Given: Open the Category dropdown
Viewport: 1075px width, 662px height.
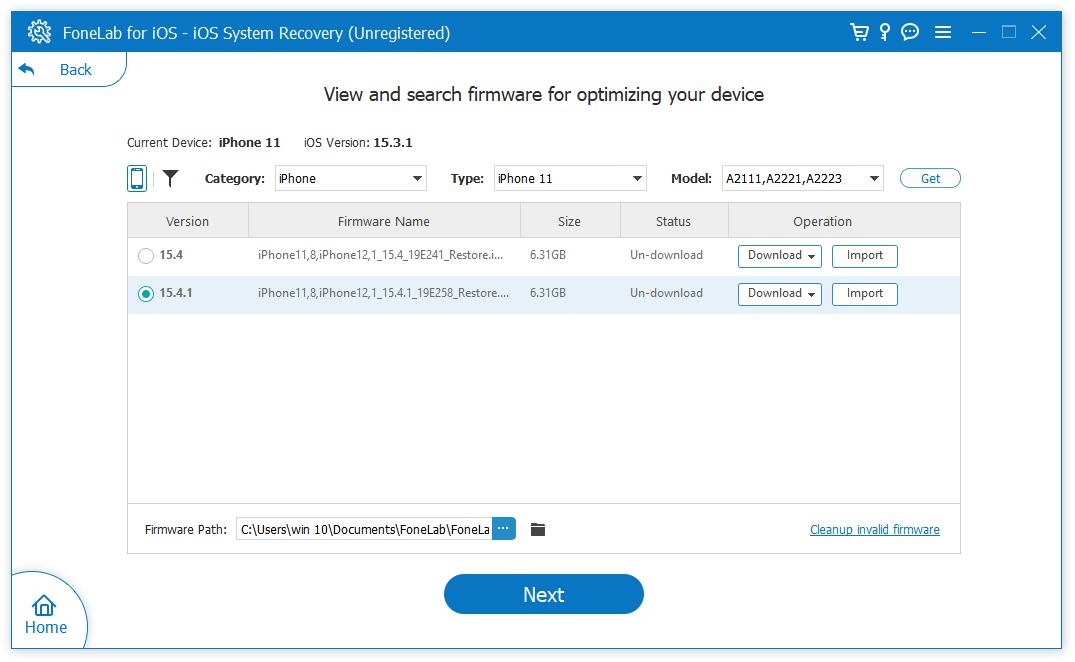Looking at the screenshot, I should pos(350,178).
